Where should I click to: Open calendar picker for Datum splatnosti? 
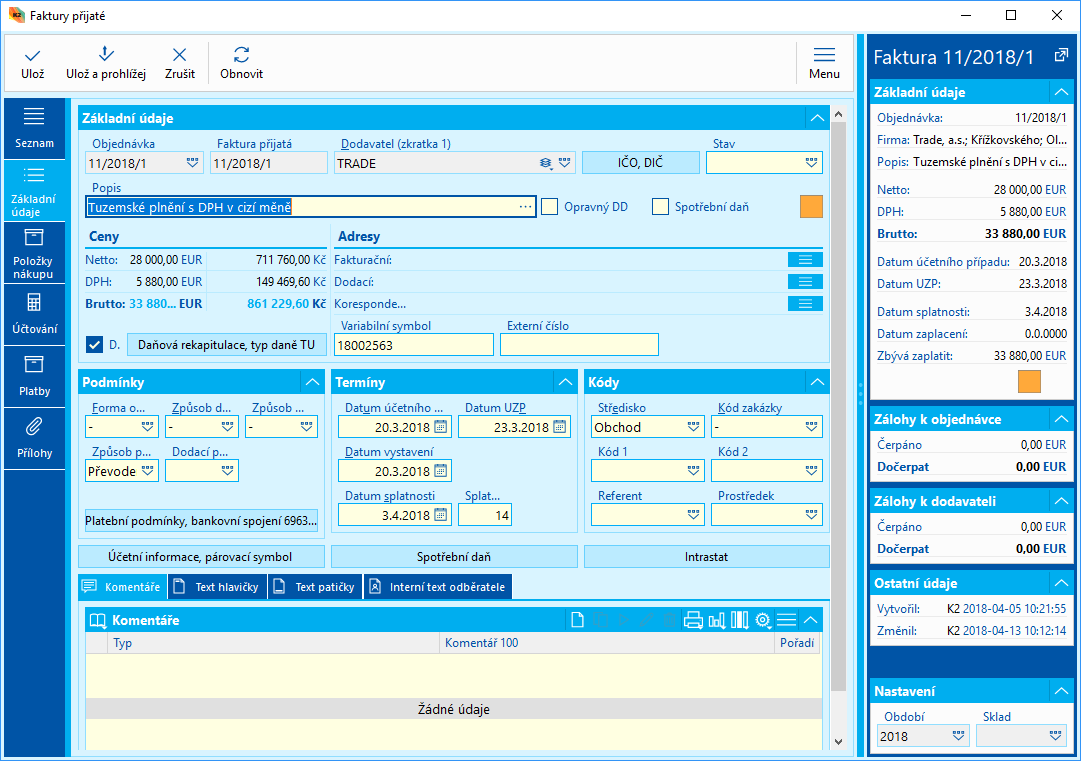pyautogui.click(x=440, y=515)
